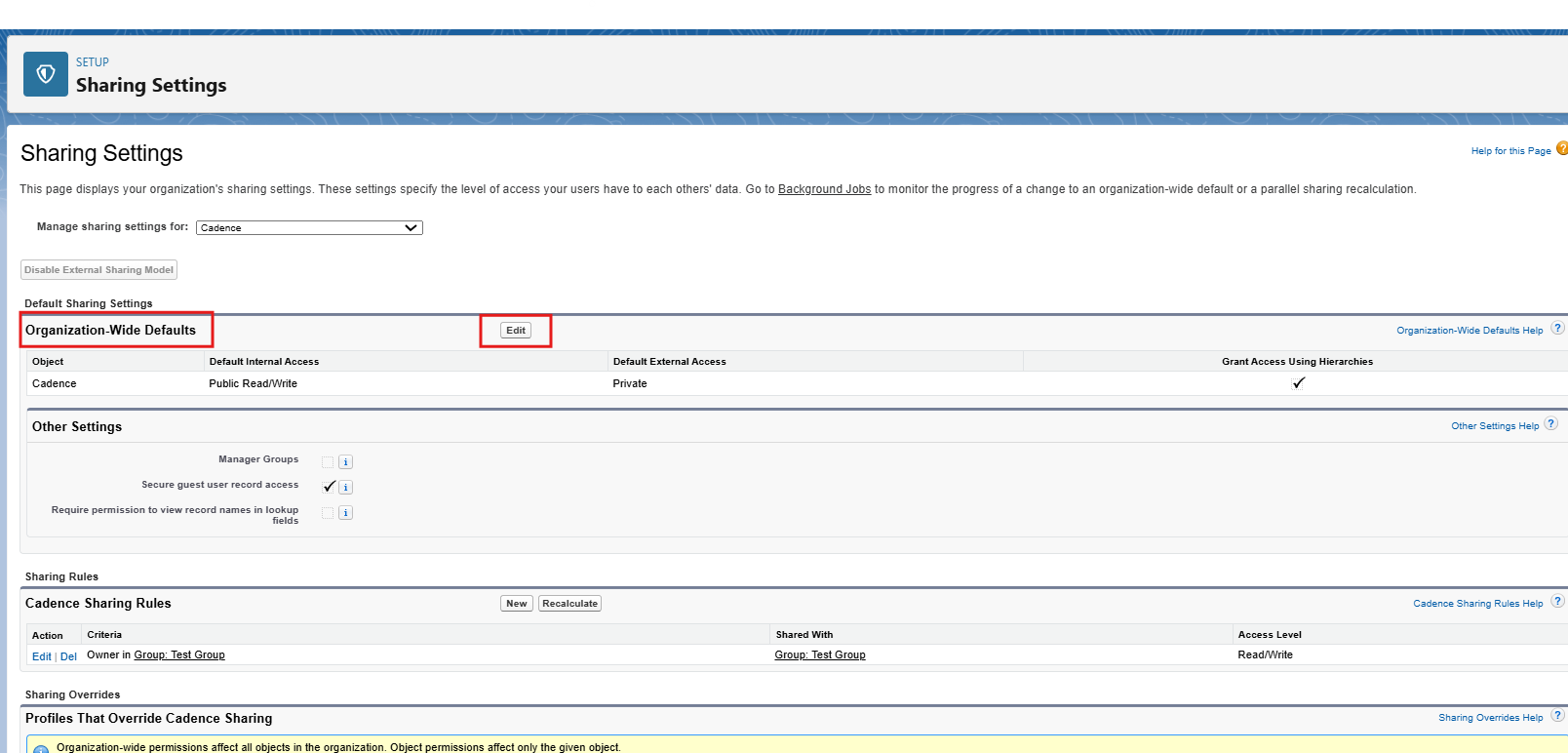Click the Object column header

[x=48, y=361]
